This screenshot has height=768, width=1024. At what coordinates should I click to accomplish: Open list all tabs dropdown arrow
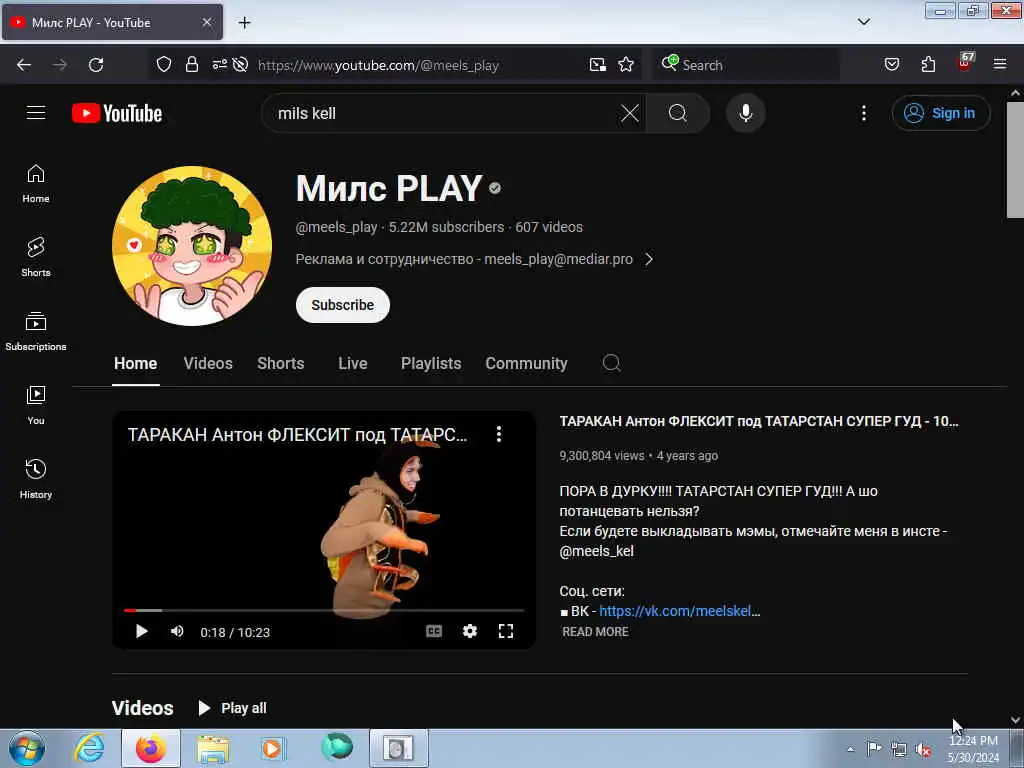(x=863, y=22)
